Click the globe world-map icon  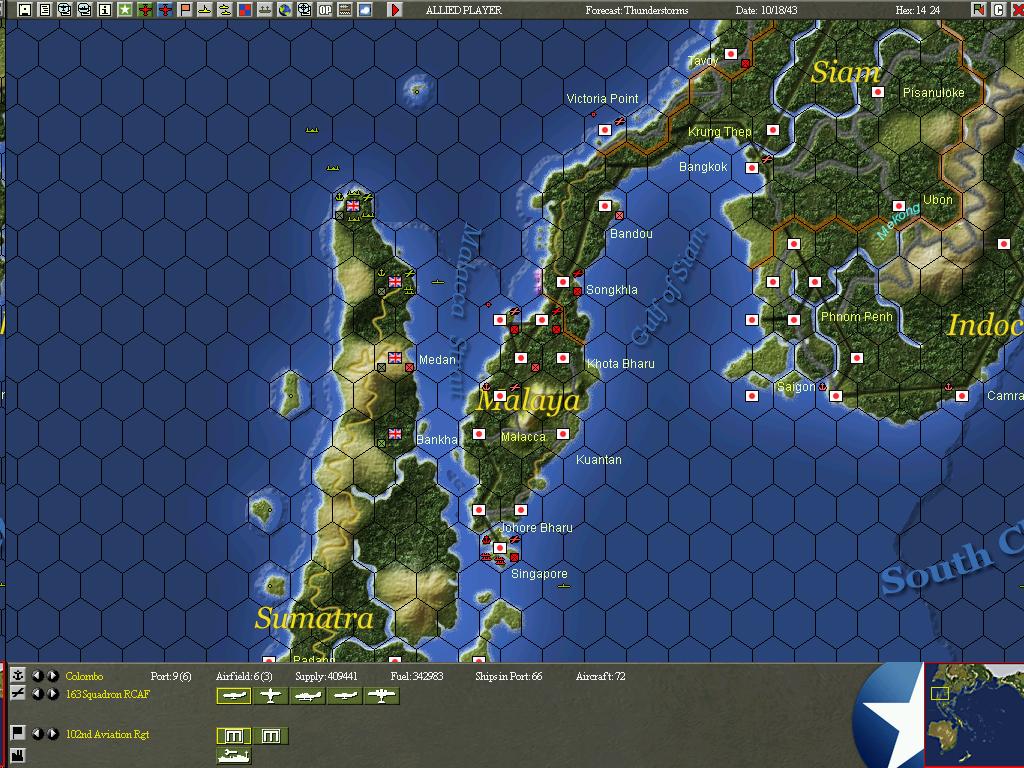[x=284, y=11]
